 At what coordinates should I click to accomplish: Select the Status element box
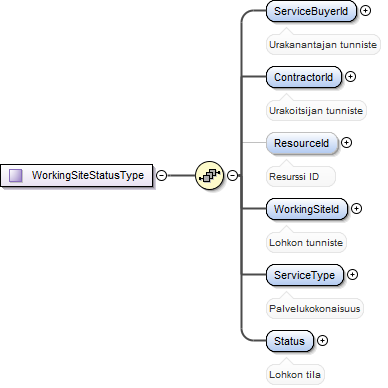(x=290, y=341)
